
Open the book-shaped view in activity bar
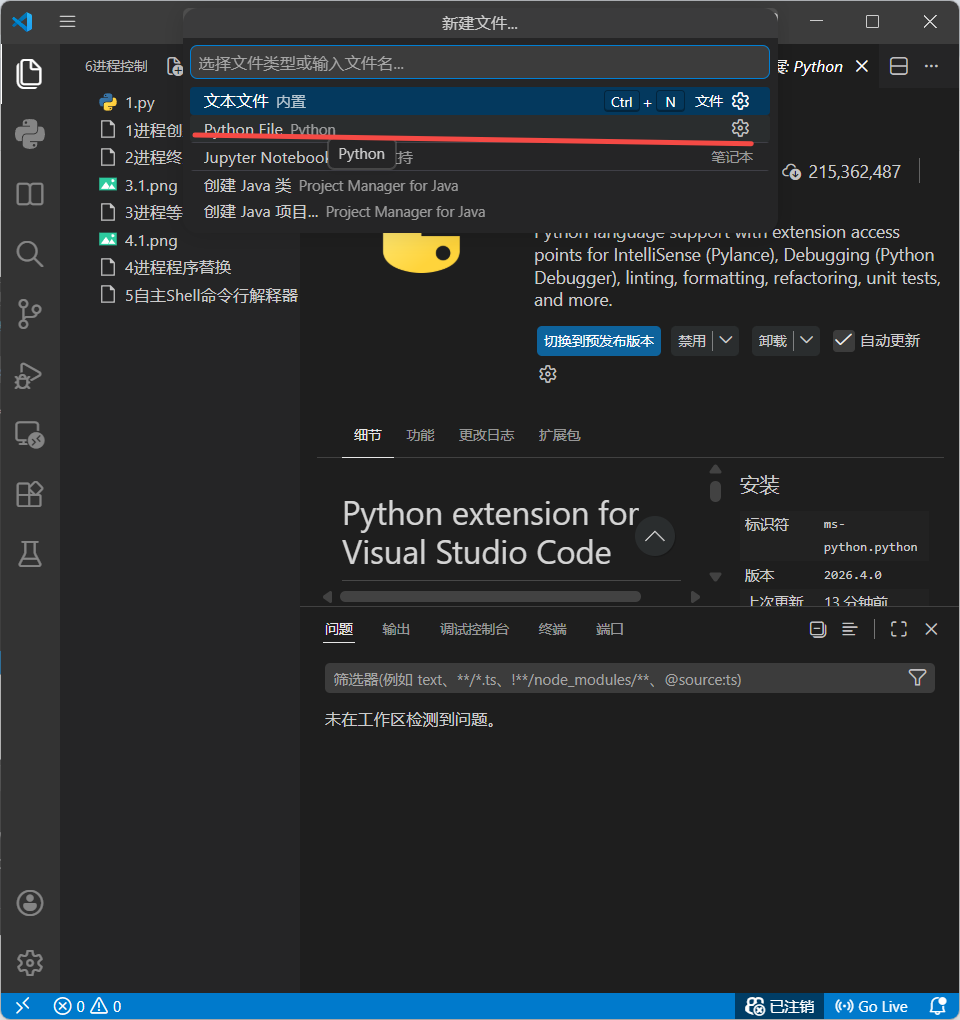29,194
